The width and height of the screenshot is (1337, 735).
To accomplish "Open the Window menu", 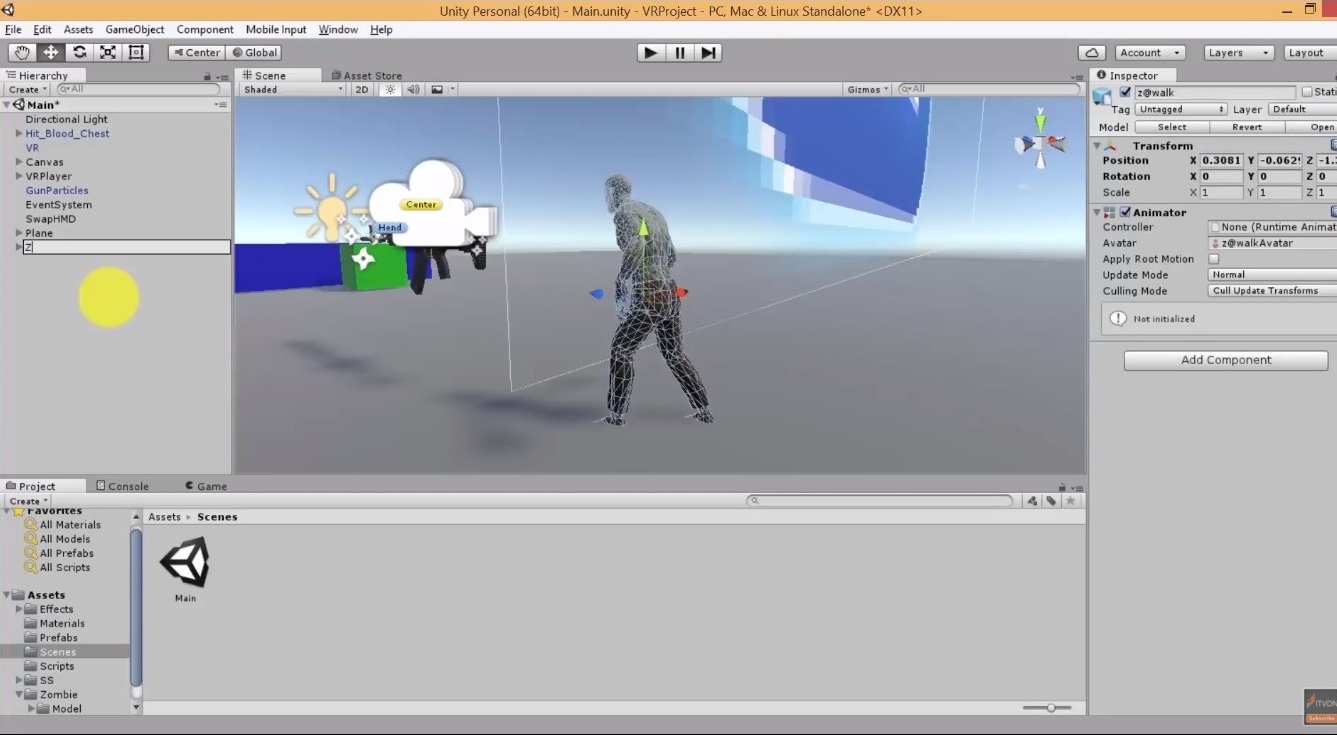I will click(338, 29).
